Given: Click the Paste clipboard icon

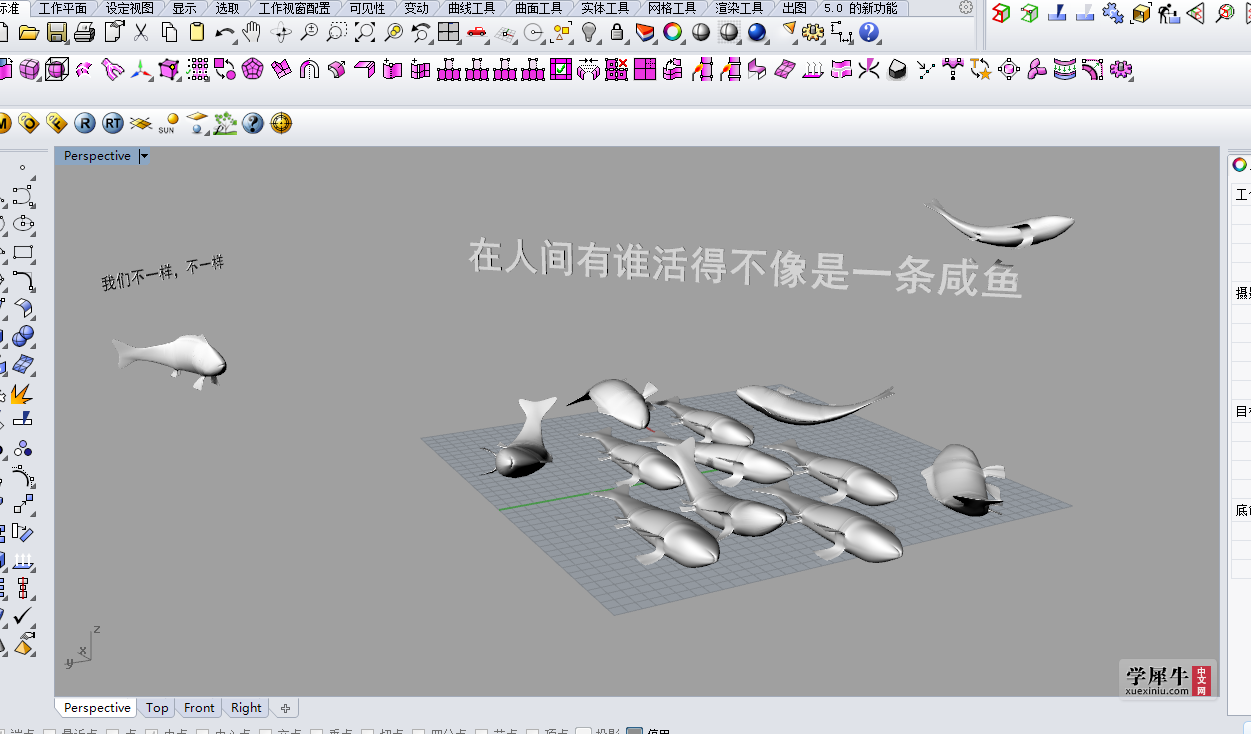Looking at the screenshot, I should coord(197,32).
